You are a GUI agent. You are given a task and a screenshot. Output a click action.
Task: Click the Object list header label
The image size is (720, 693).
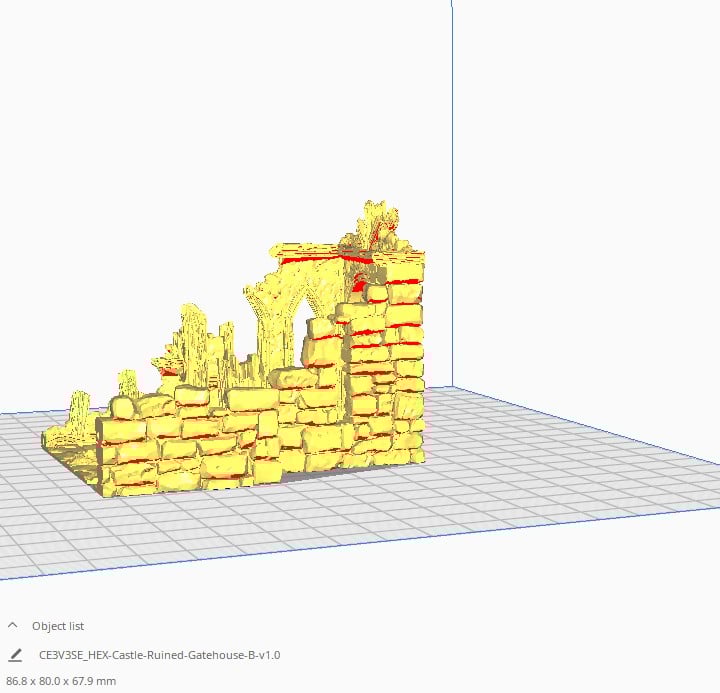point(58,626)
